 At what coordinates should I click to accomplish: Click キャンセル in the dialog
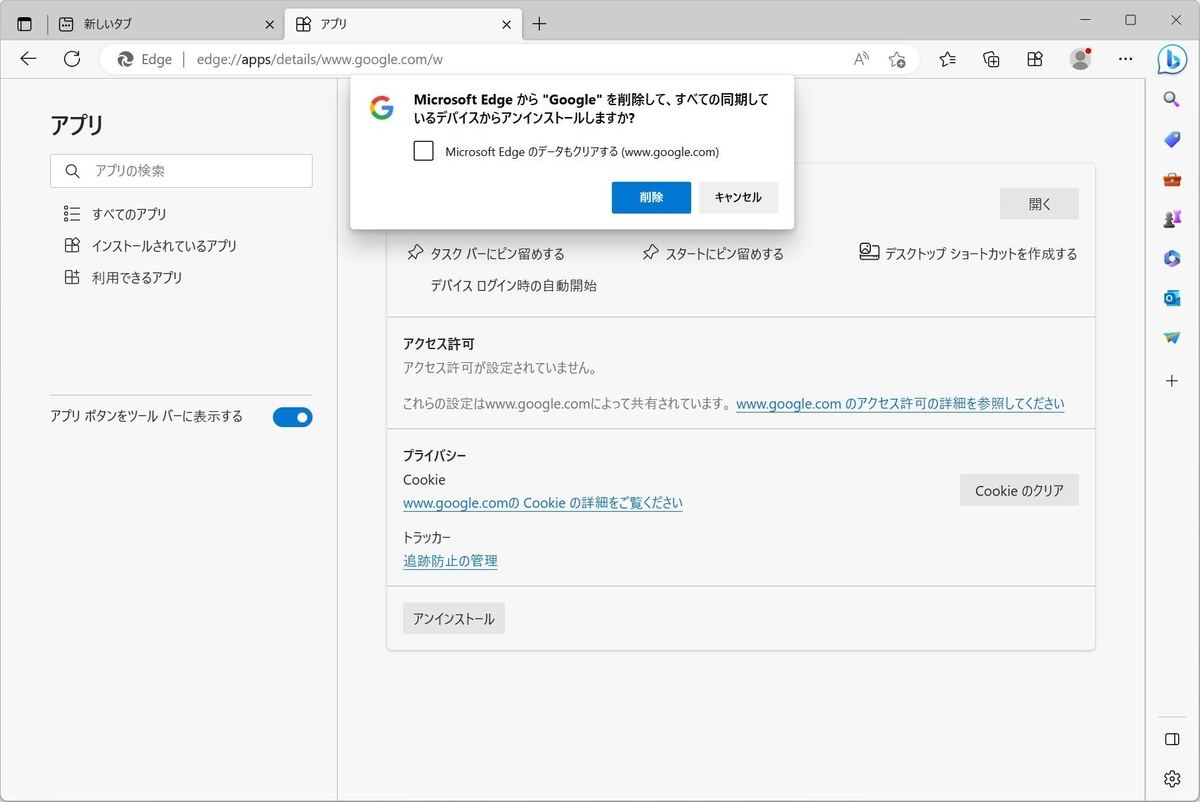point(738,197)
